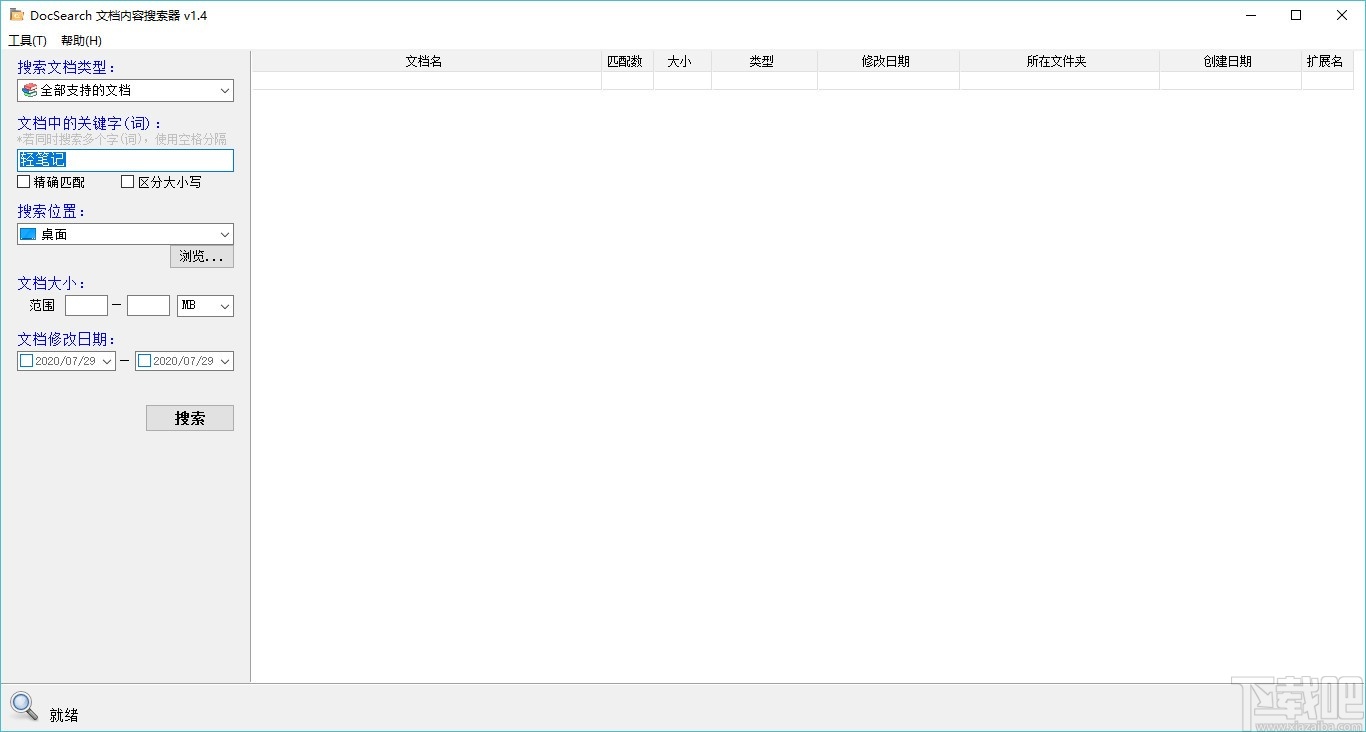
Task: Click the 文档名 column header
Action: click(x=423, y=61)
